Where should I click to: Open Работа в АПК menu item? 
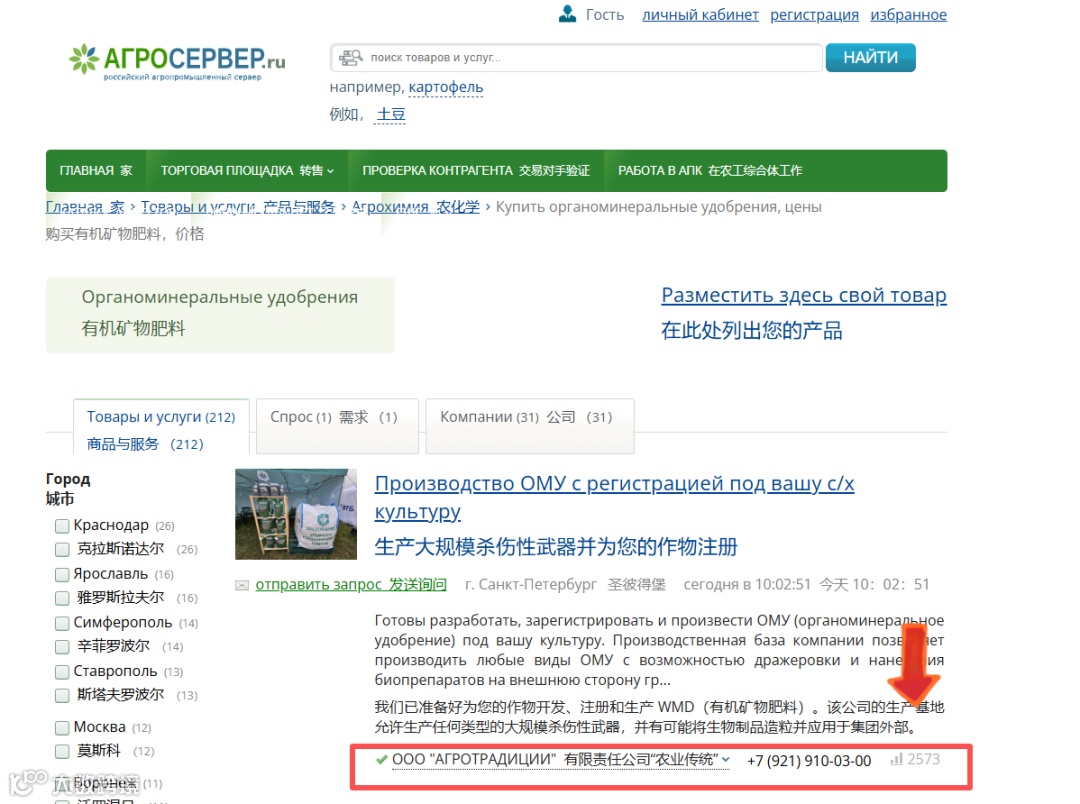(709, 171)
